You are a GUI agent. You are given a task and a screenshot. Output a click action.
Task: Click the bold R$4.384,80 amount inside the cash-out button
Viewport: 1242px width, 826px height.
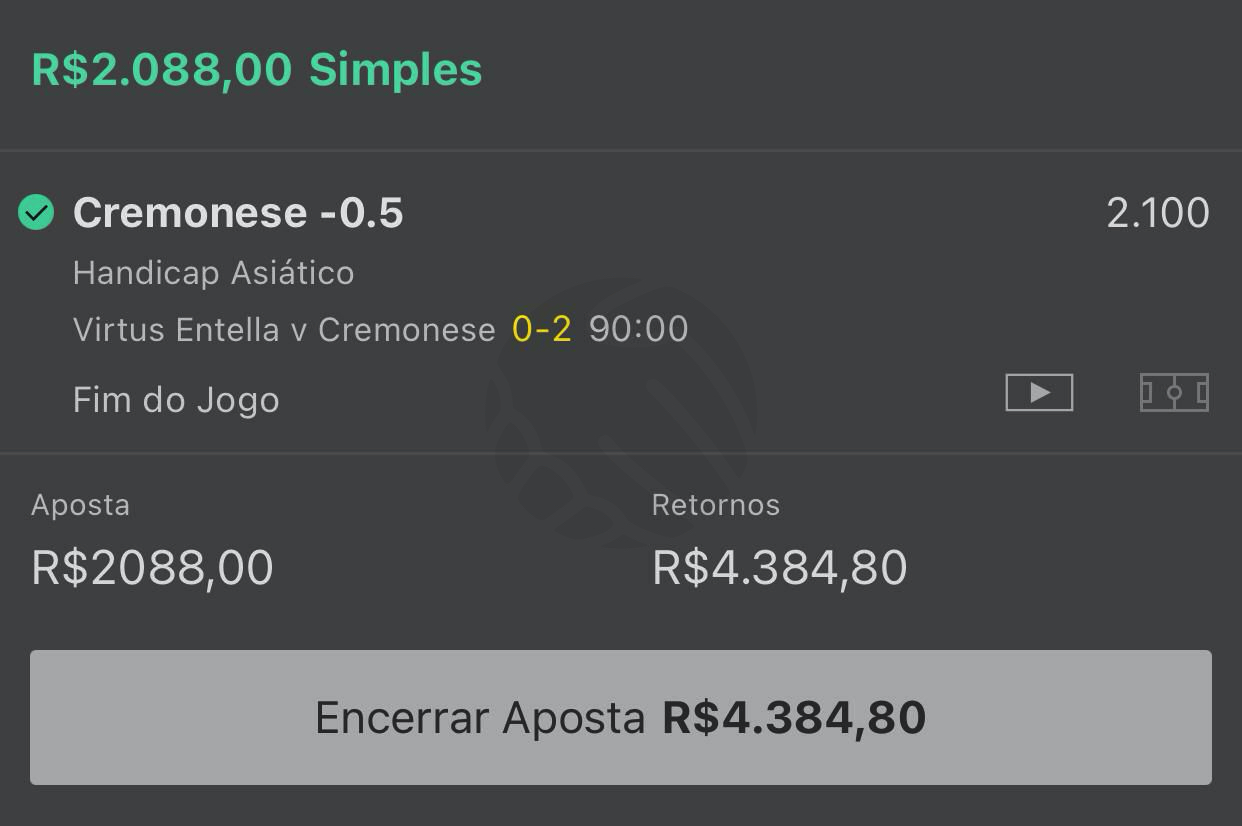tap(794, 718)
